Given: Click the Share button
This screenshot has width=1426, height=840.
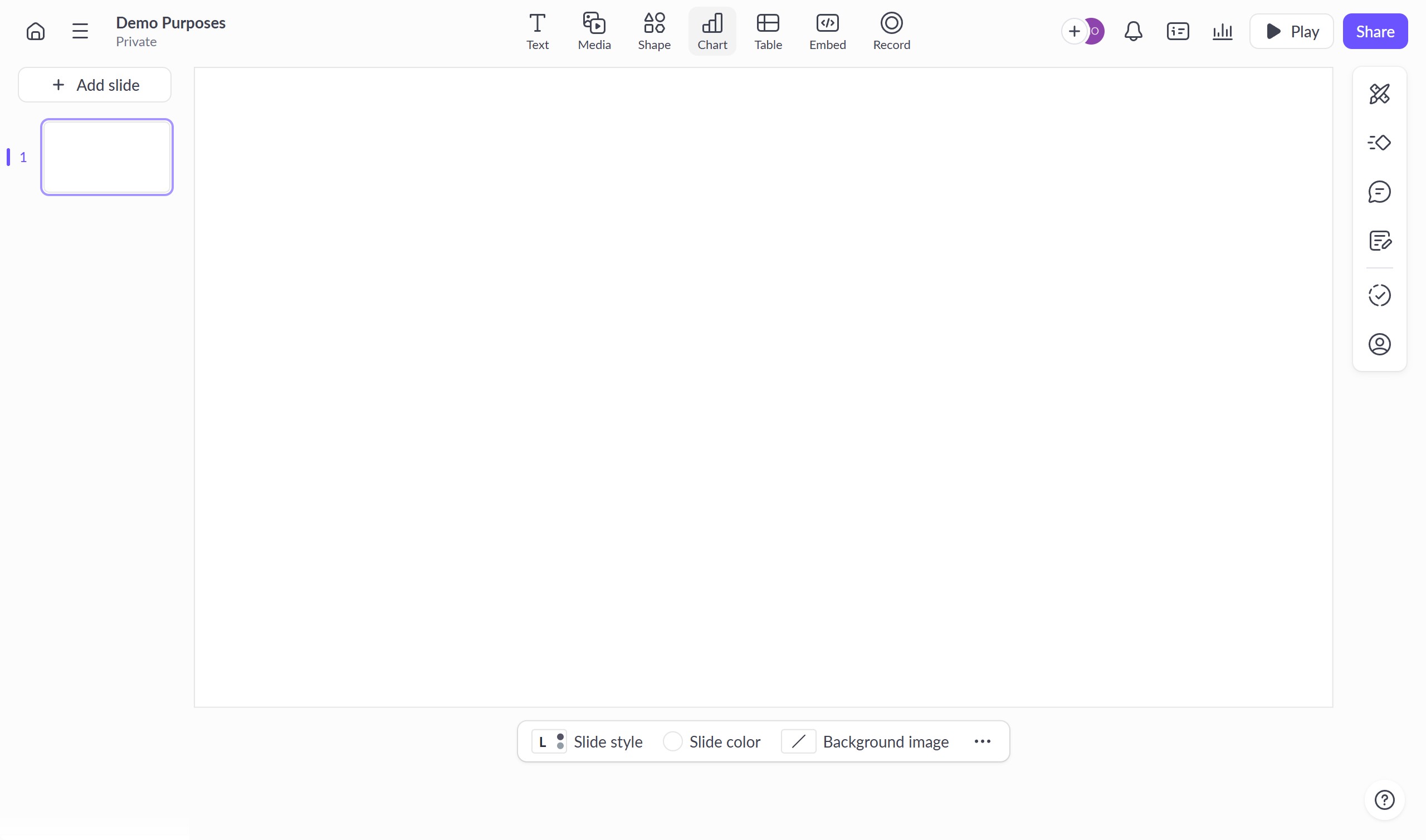Looking at the screenshot, I should 1375,31.
